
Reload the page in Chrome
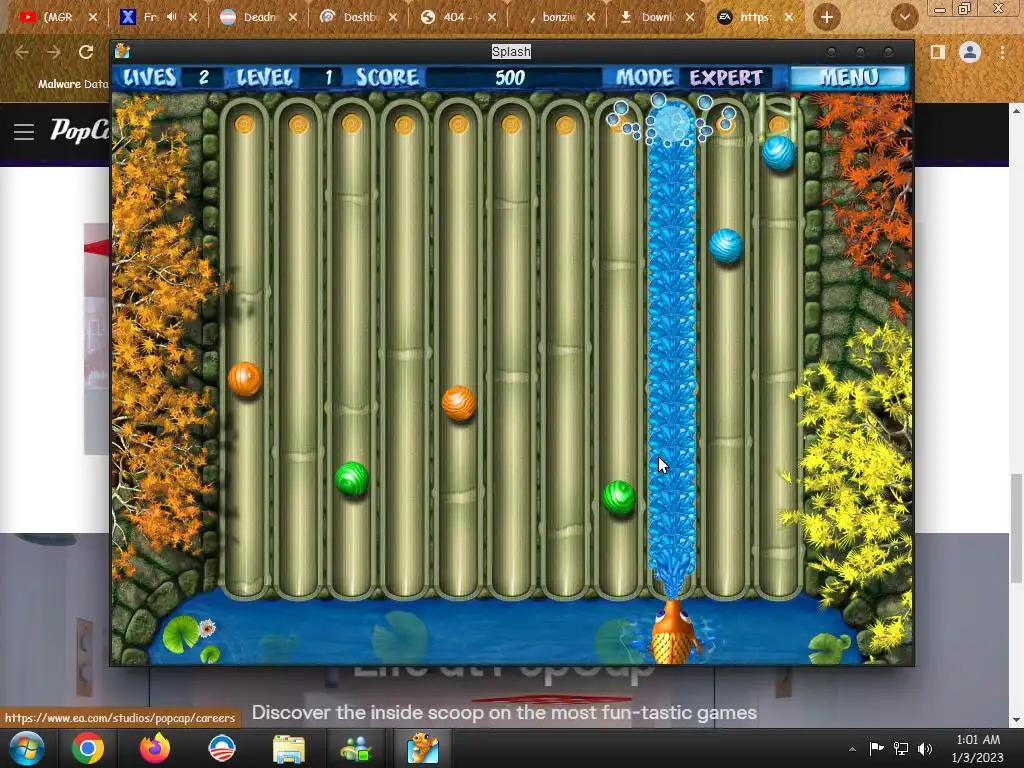(86, 52)
